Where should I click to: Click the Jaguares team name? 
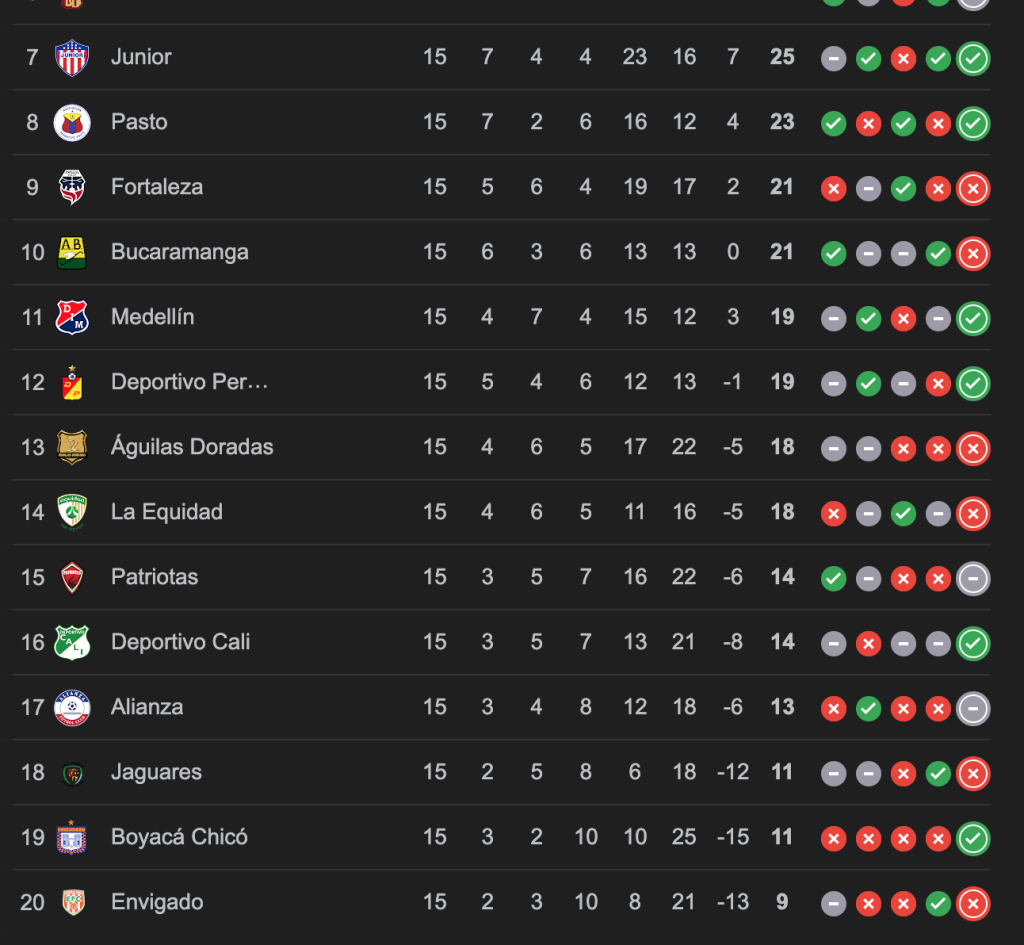156,773
